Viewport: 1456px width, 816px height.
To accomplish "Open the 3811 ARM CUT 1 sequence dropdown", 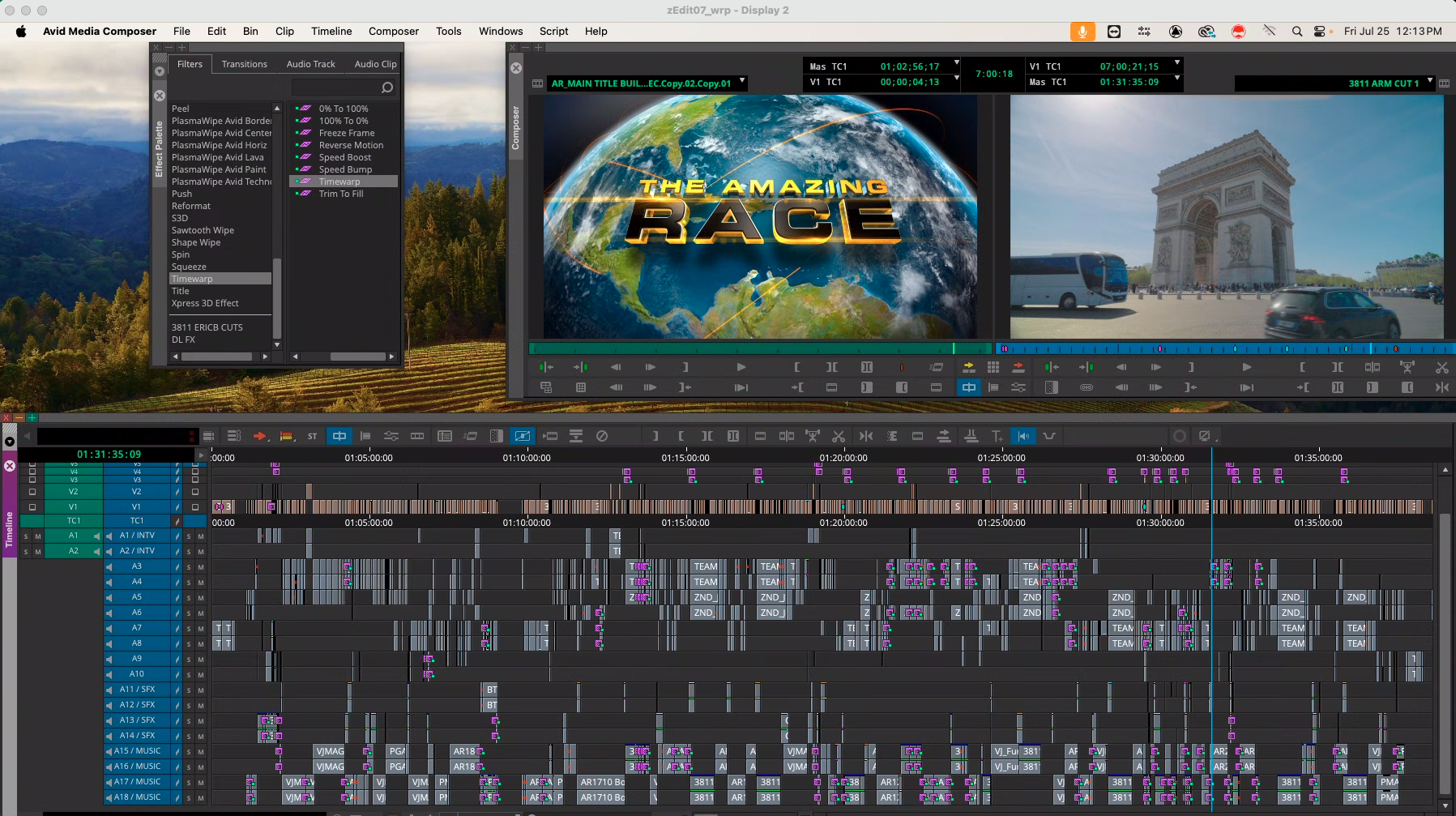I will pyautogui.click(x=1430, y=81).
